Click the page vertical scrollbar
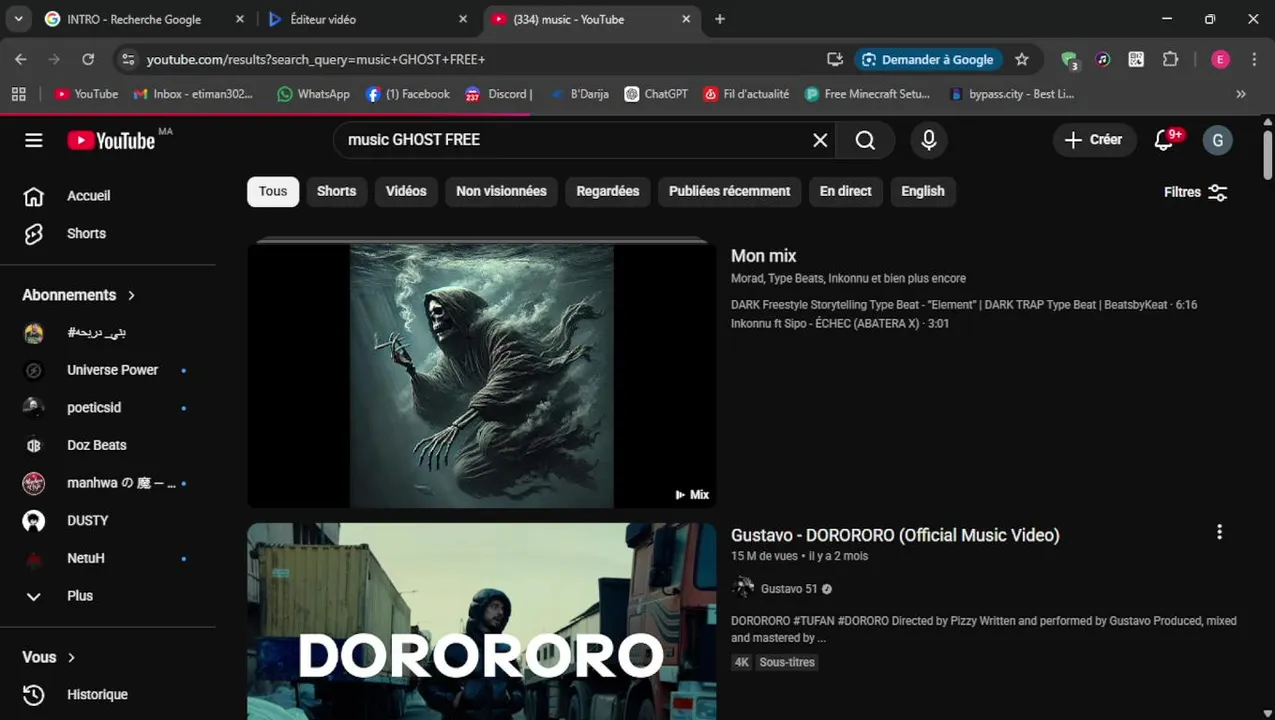 click(1268, 155)
